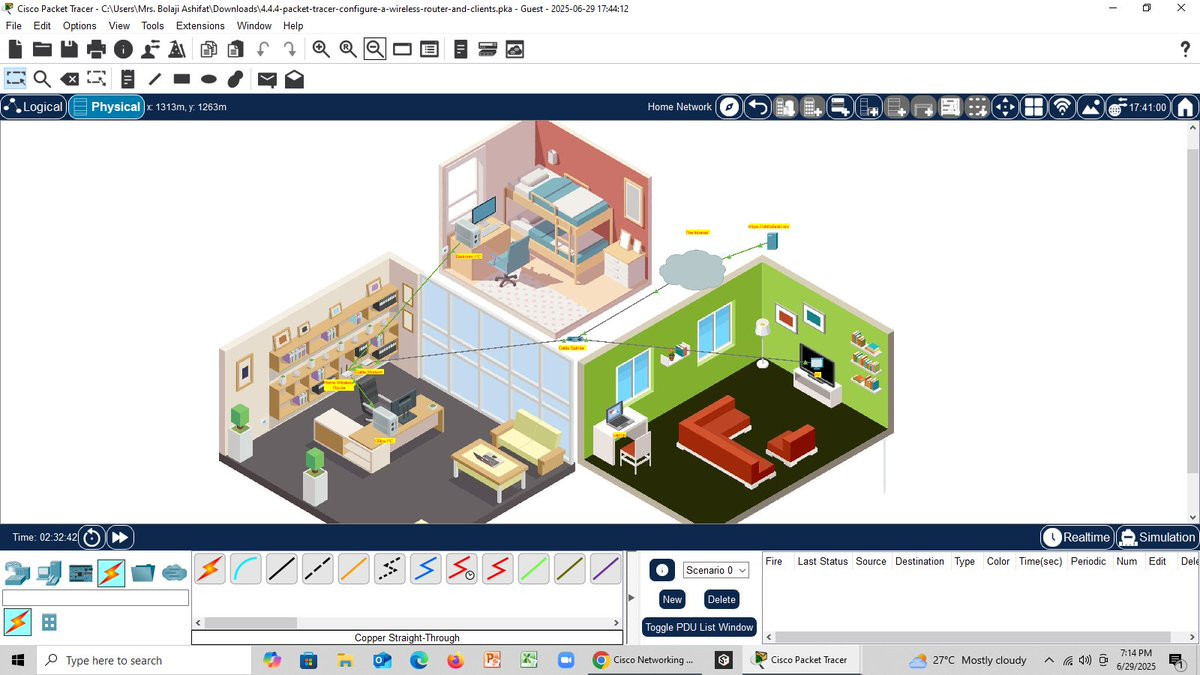This screenshot has height=675, width=1200.
Task: Switch to Logical workspace
Action: tap(33, 107)
